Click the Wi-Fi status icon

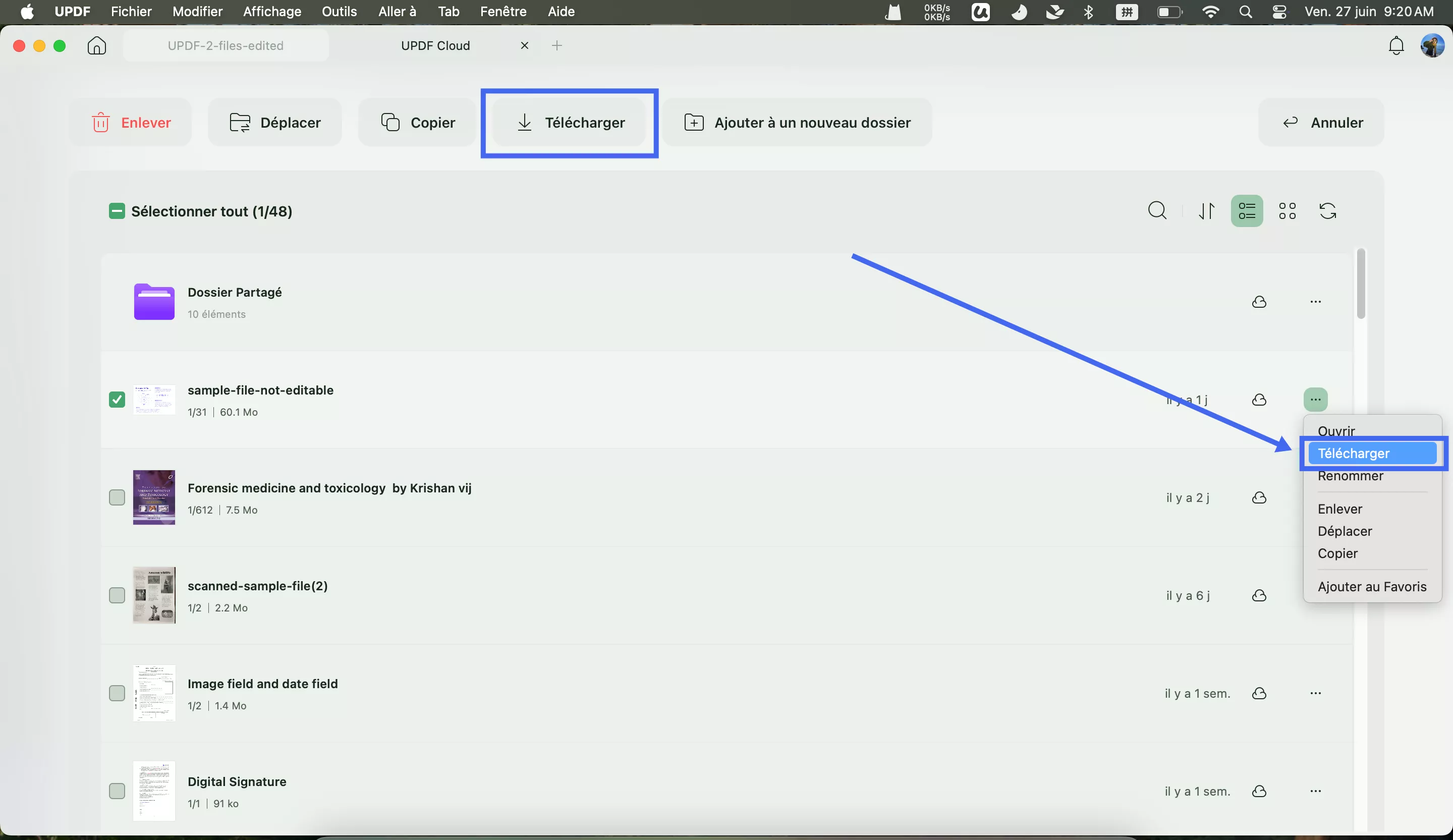tap(1210, 12)
